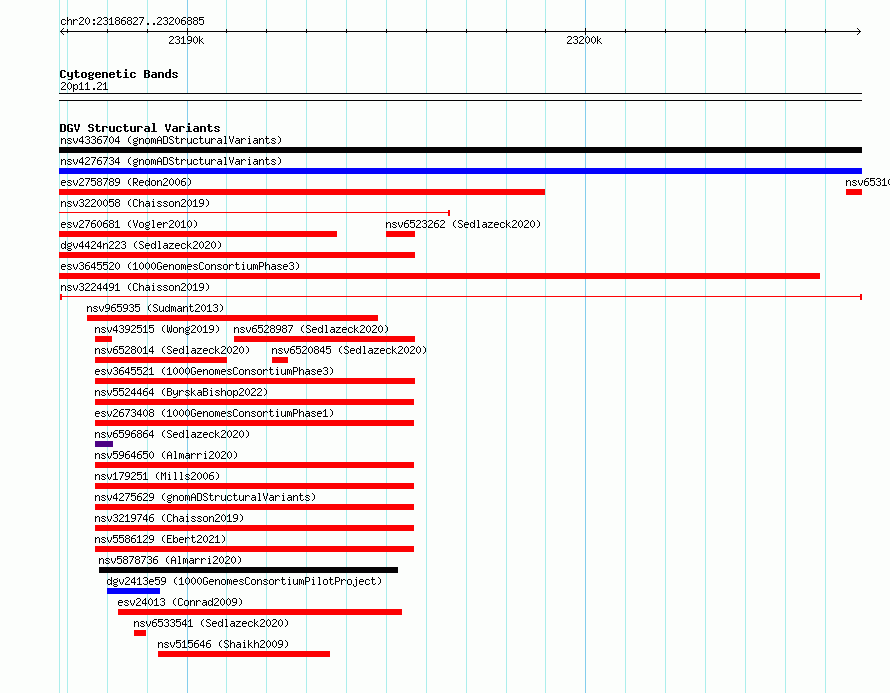The image size is (890, 693).
Task: Click the nsv6596864 (Sedlazeck2020) label
Action: pos(172,434)
